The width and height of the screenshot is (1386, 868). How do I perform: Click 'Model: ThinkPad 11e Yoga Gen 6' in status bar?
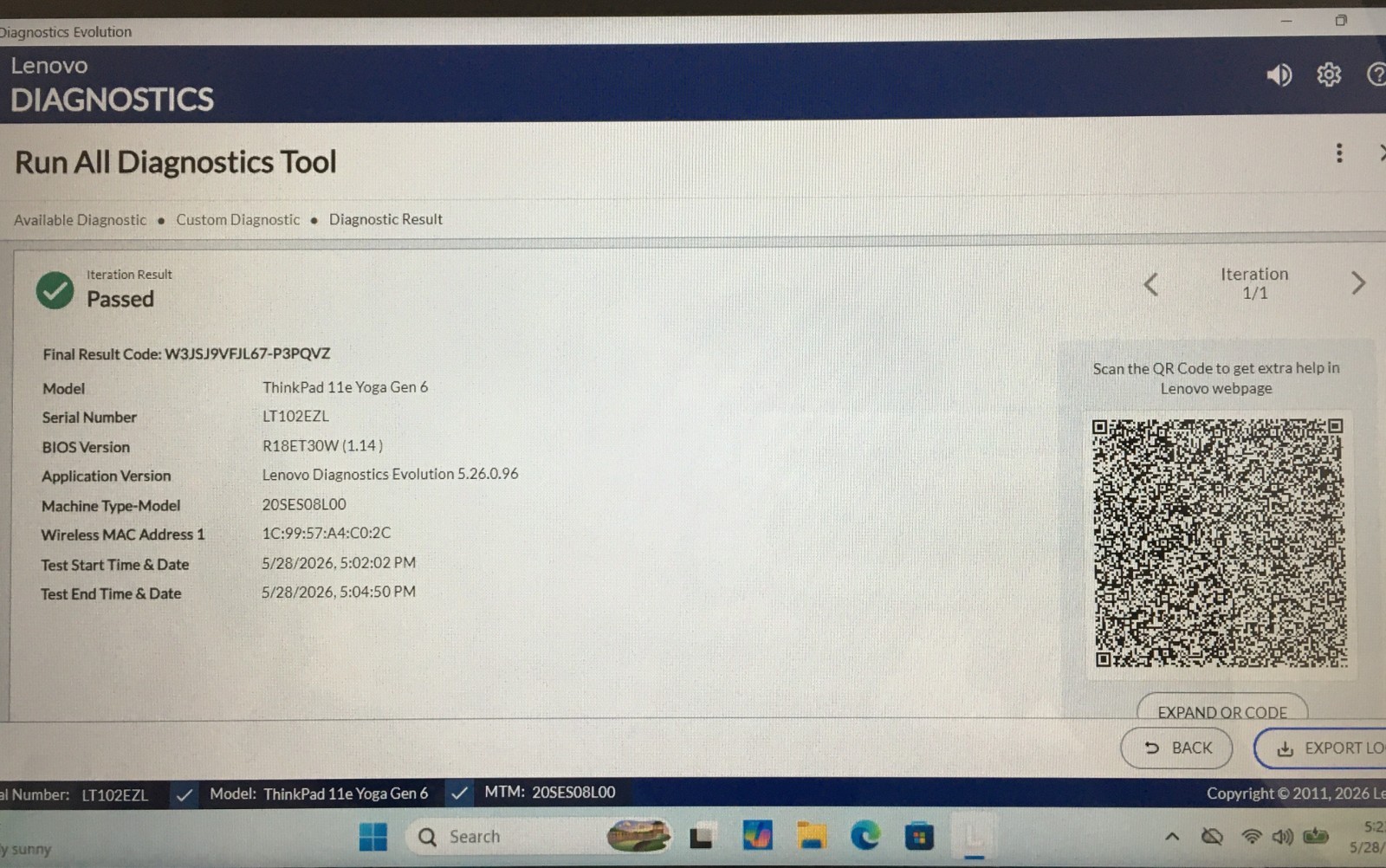point(319,794)
